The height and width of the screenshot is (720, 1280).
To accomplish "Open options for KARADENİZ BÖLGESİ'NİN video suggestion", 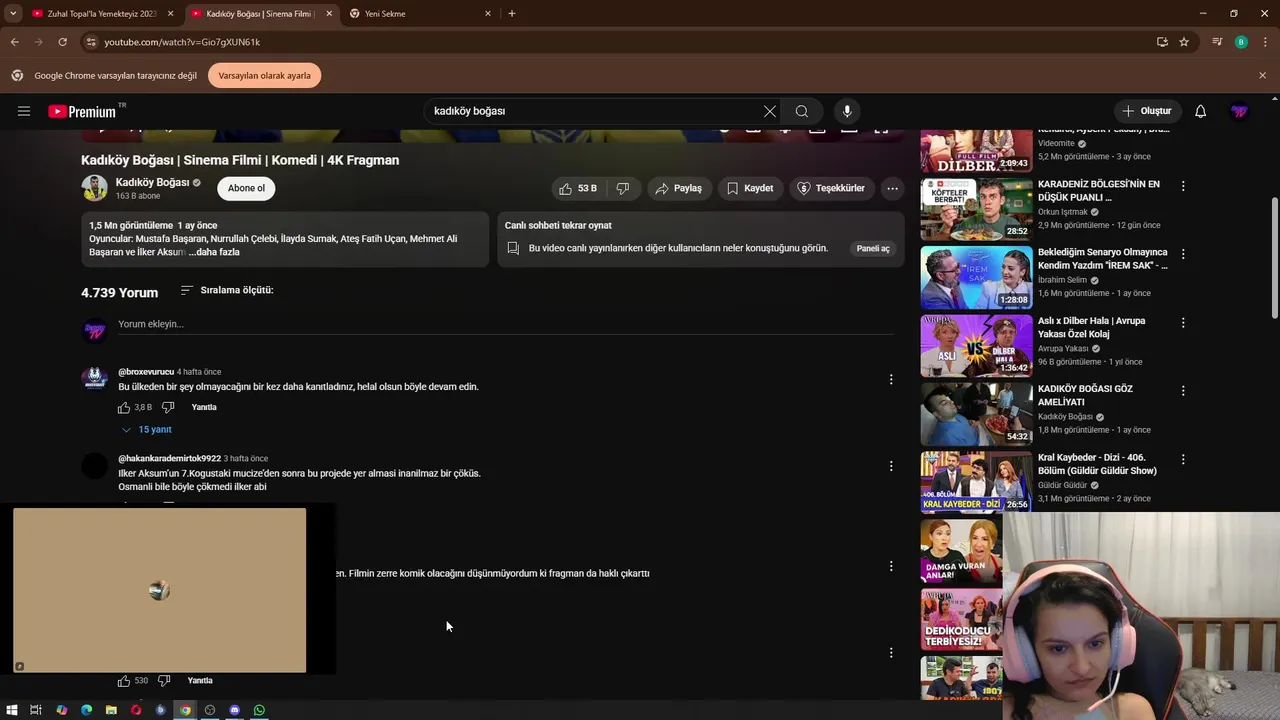I will pos(1183,186).
